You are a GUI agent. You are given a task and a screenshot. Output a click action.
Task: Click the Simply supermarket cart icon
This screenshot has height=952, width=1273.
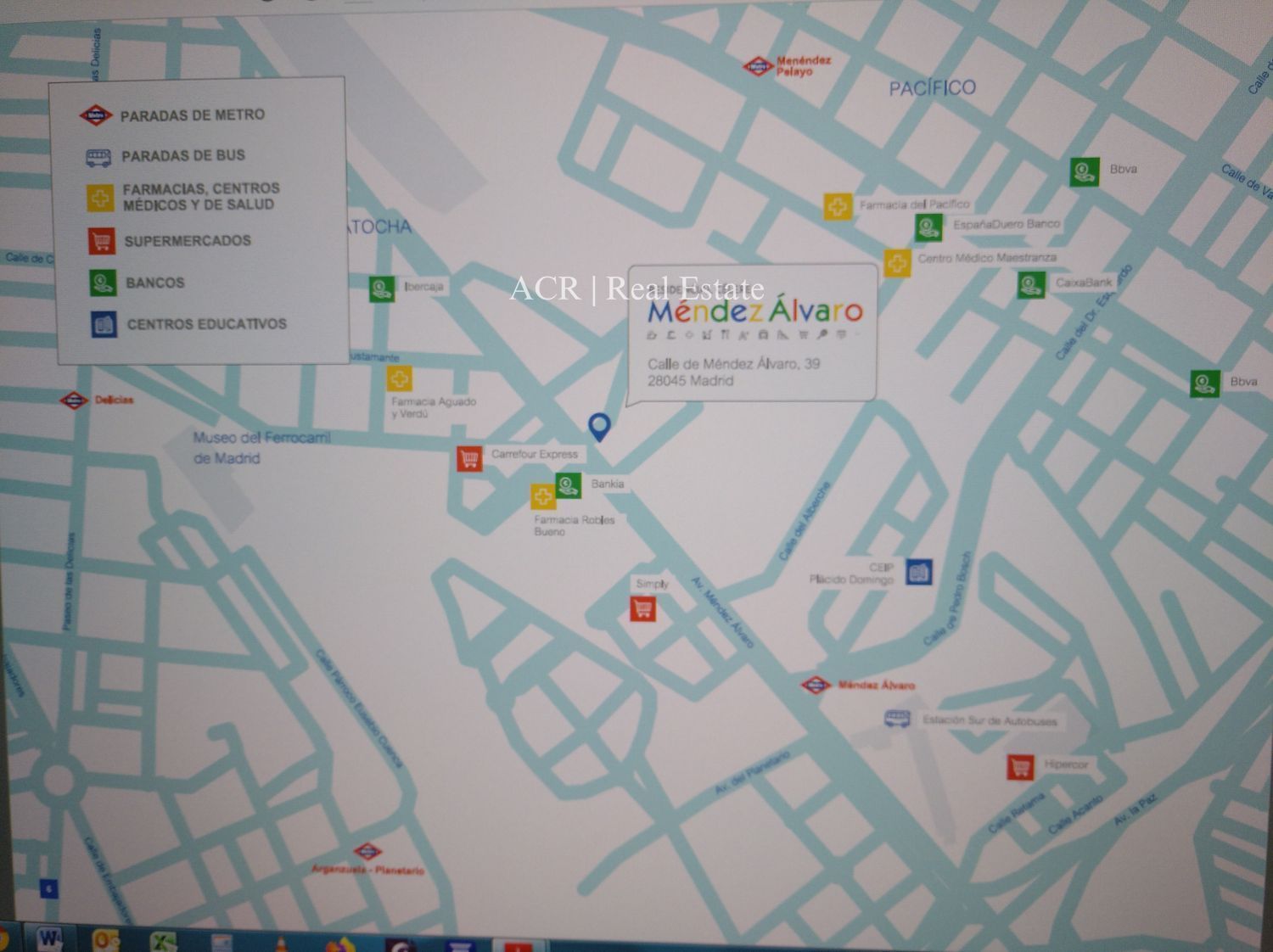(x=642, y=608)
